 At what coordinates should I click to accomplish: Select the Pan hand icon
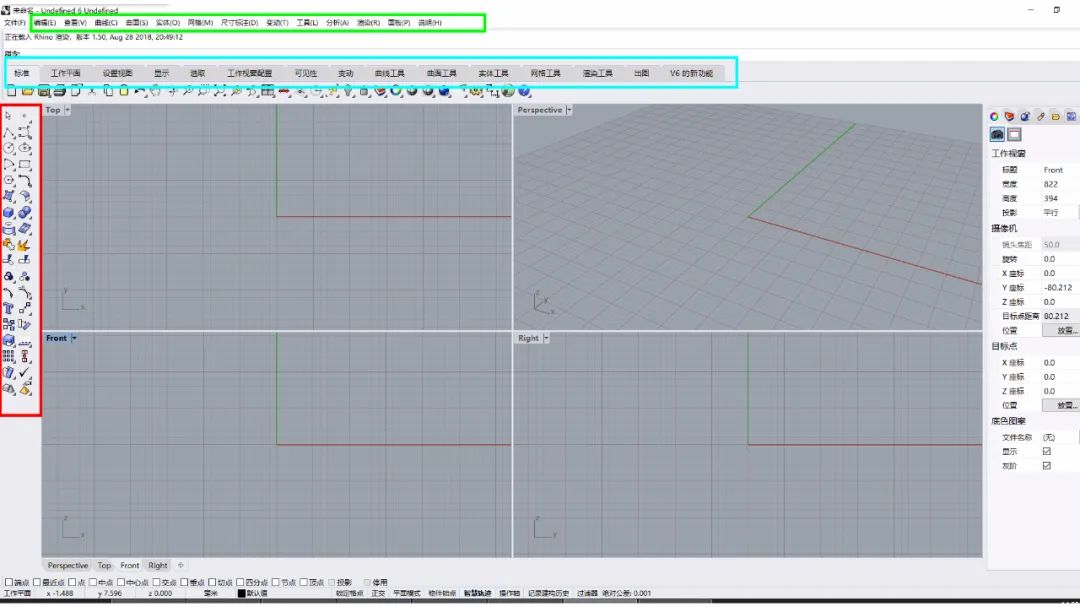tap(156, 90)
